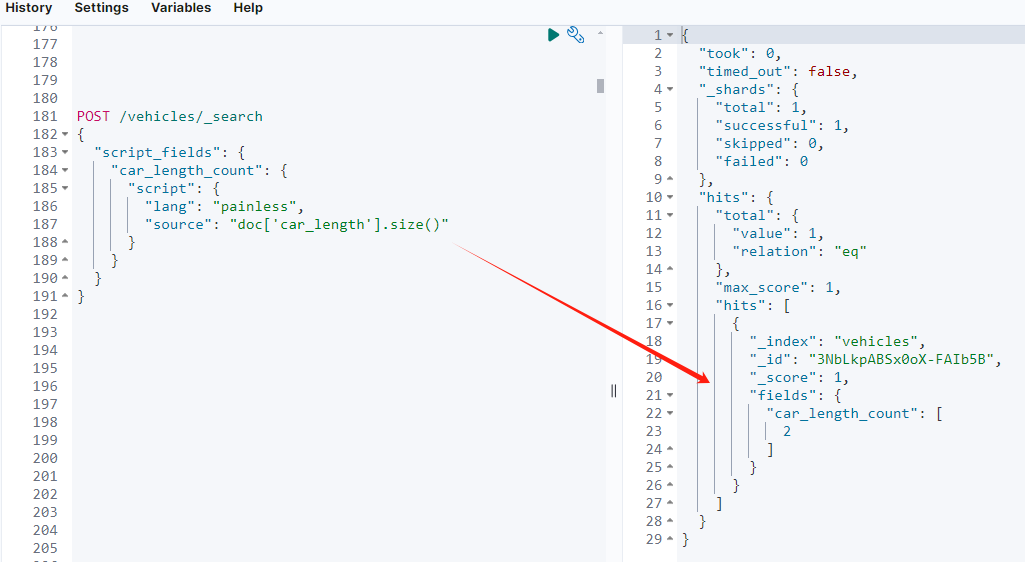Collapse total object at response line 11
Screen dimensions: 1025x562
coord(670,216)
